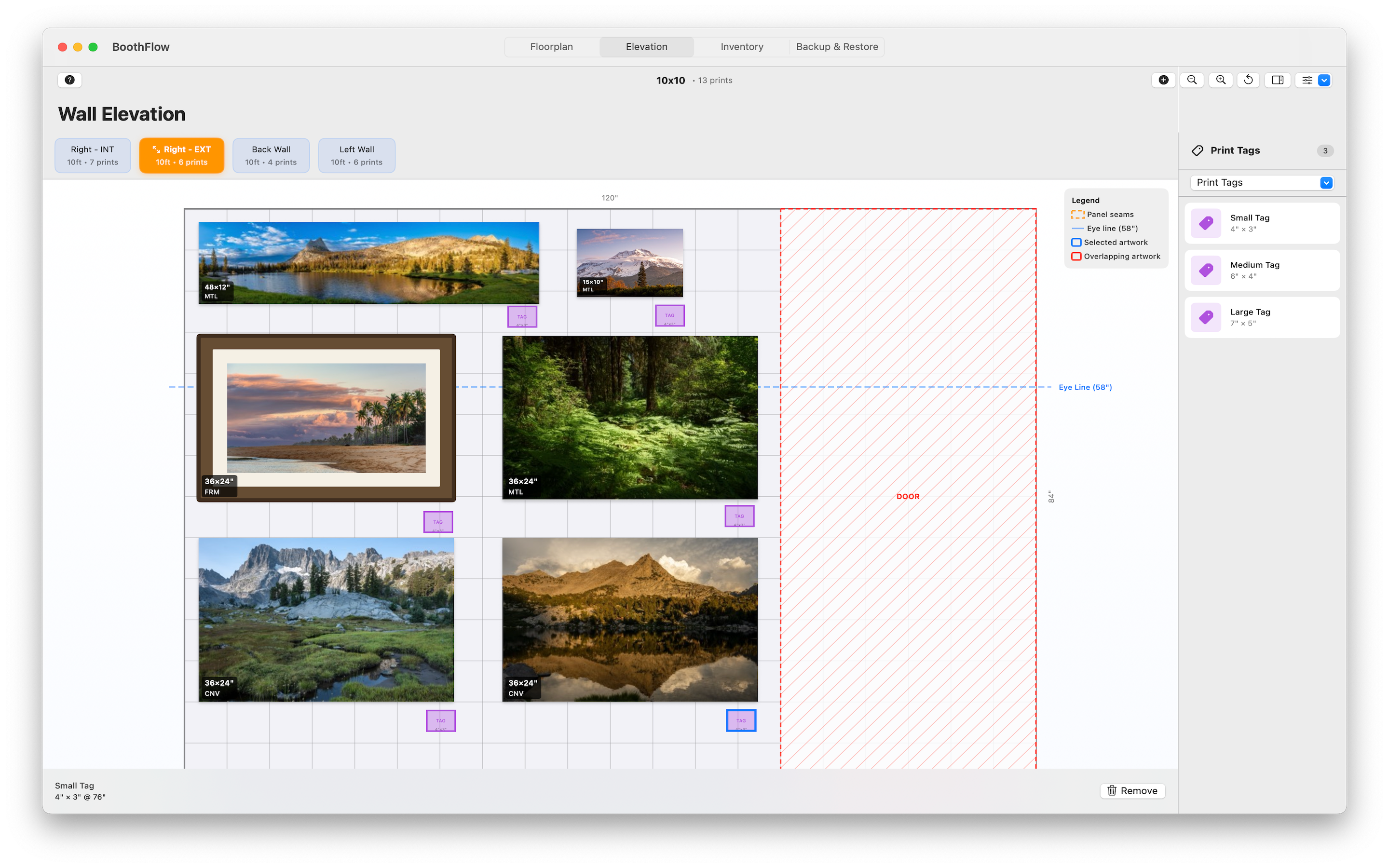Select the 36×24" CNV alpine meadow print
The height and width of the screenshot is (868, 1389).
pos(326,620)
